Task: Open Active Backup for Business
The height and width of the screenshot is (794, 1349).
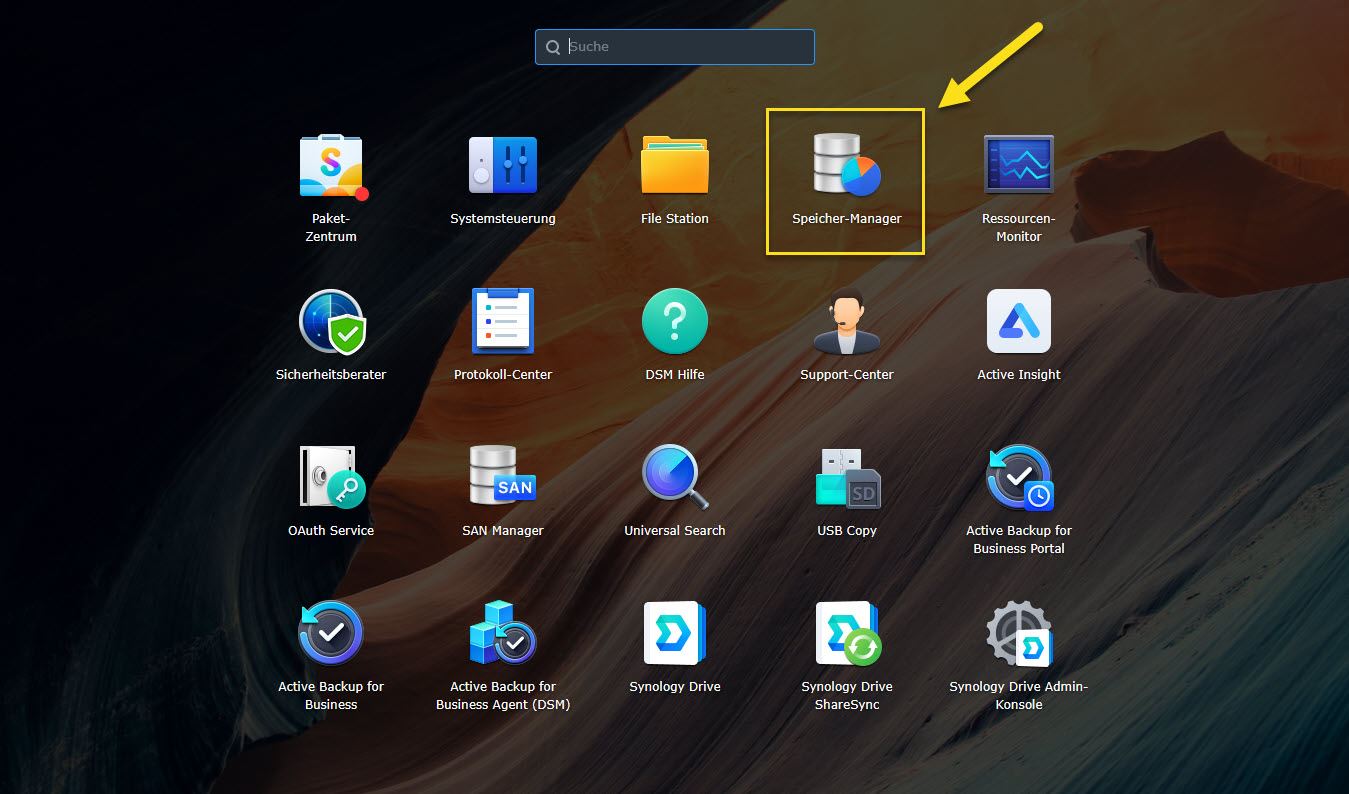Action: coord(331,634)
